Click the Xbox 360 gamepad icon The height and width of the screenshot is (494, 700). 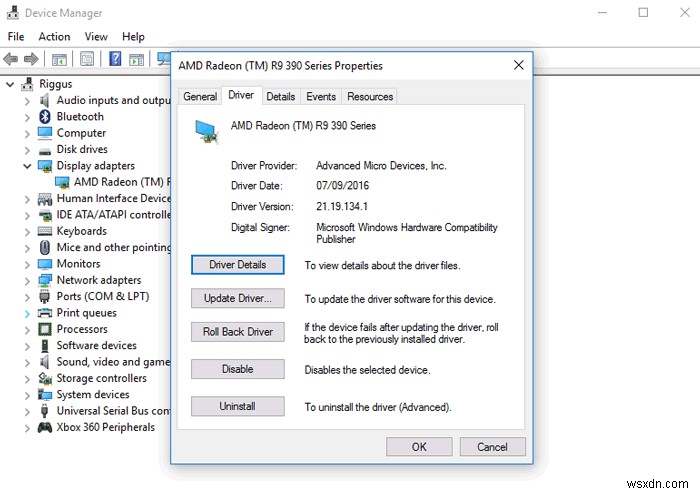[45, 428]
